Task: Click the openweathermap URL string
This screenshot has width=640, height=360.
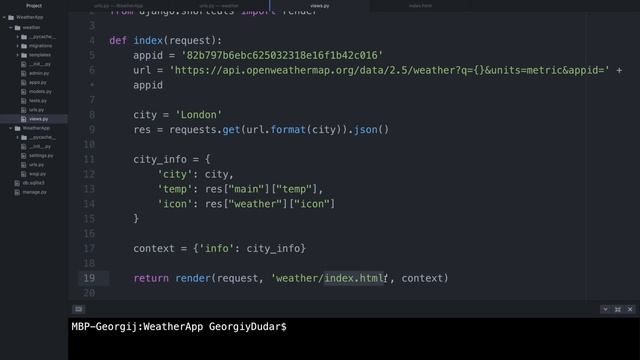Action: click(389, 70)
